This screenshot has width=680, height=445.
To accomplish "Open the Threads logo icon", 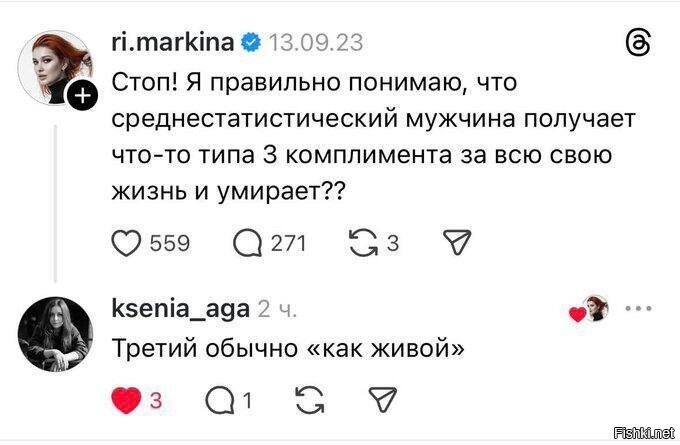I will point(638,41).
